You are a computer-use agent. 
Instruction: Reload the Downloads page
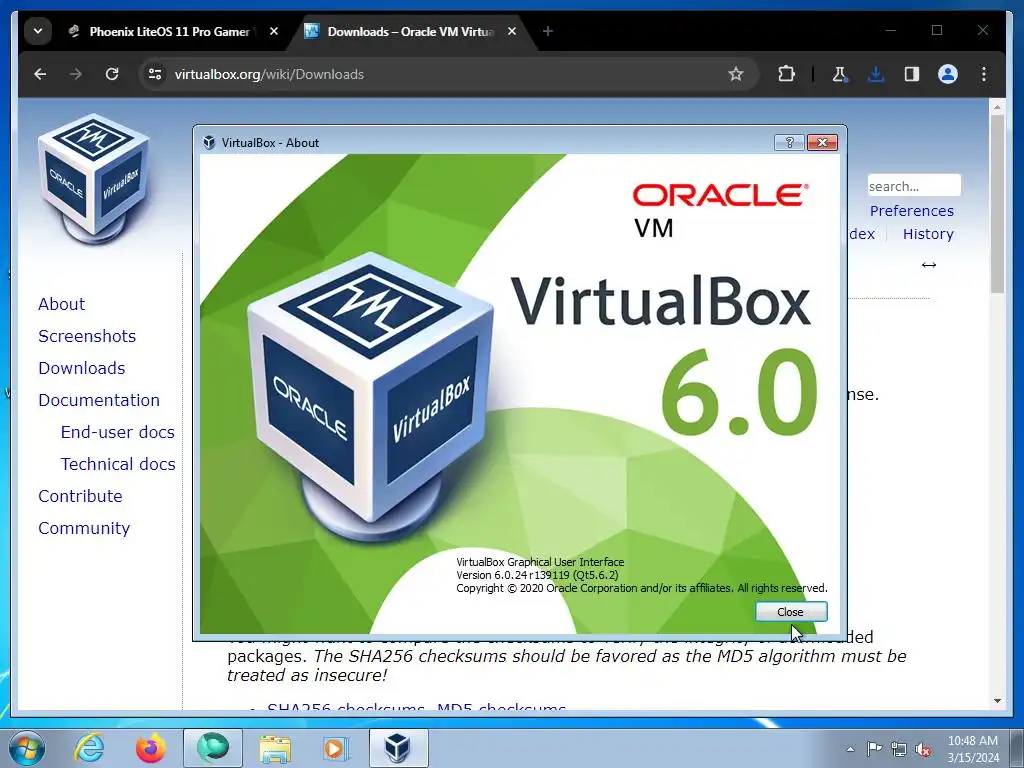(112, 74)
